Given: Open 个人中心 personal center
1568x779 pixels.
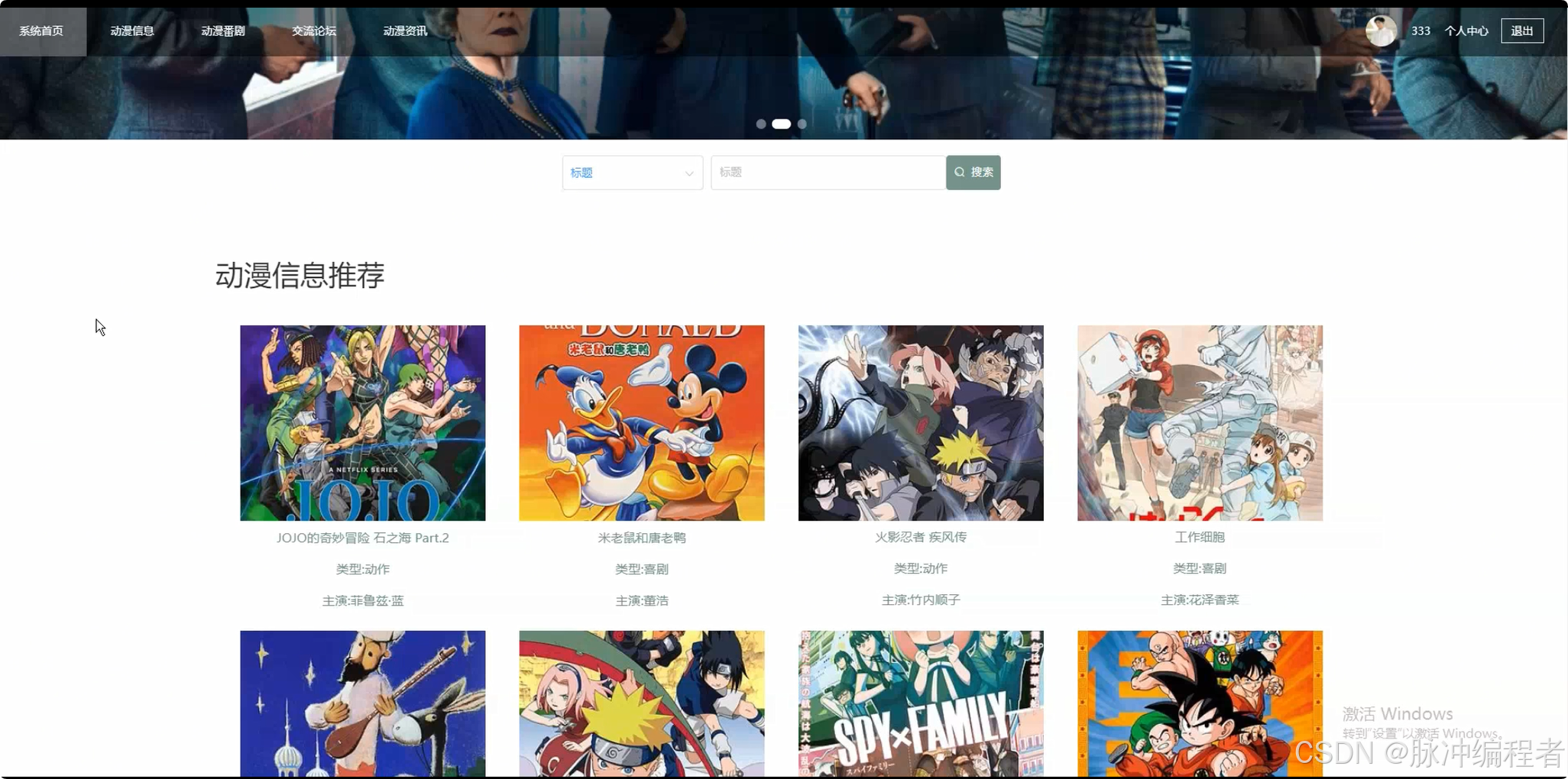Looking at the screenshot, I should click(x=1466, y=31).
